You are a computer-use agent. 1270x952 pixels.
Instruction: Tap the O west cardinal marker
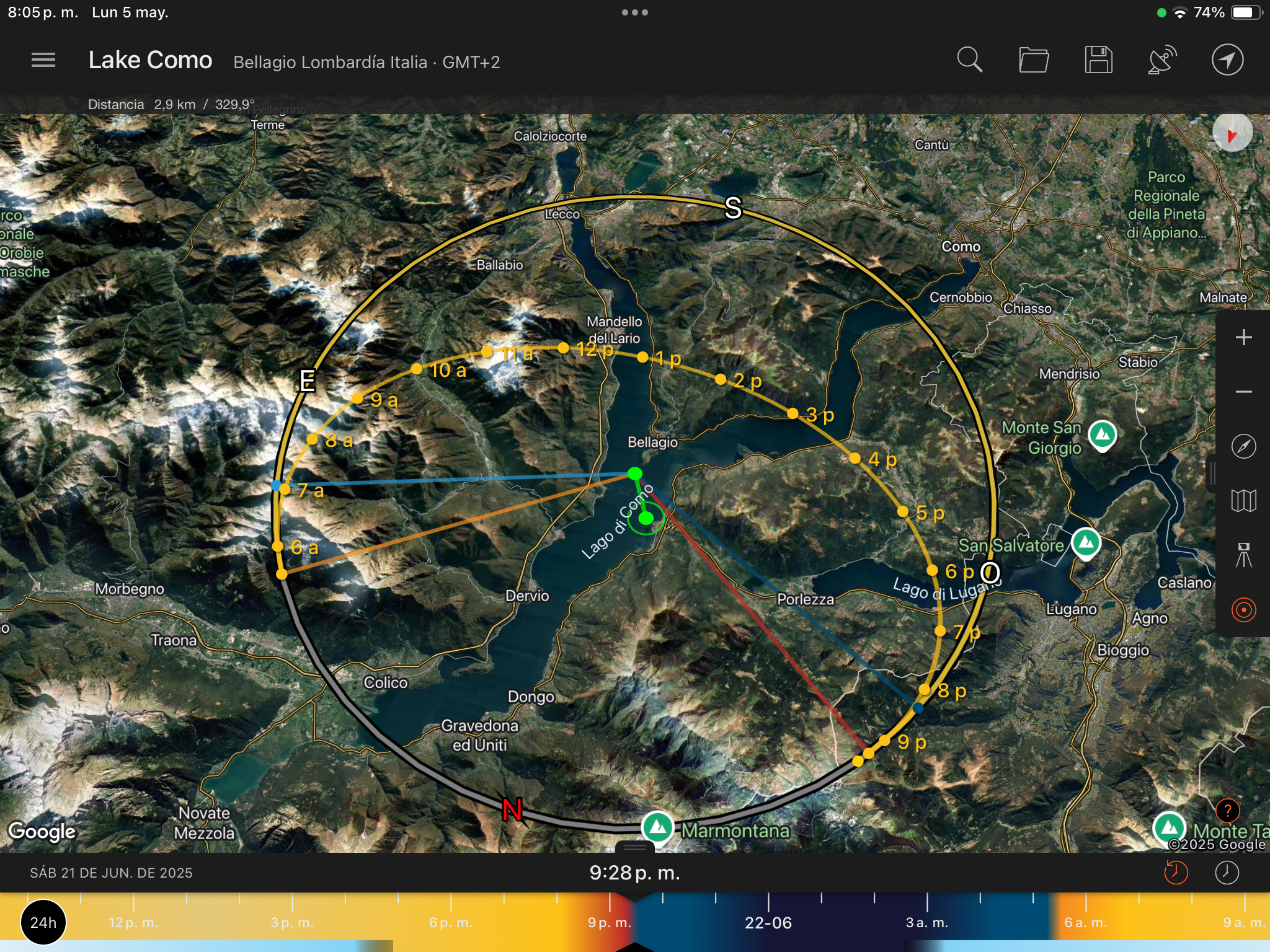click(990, 573)
